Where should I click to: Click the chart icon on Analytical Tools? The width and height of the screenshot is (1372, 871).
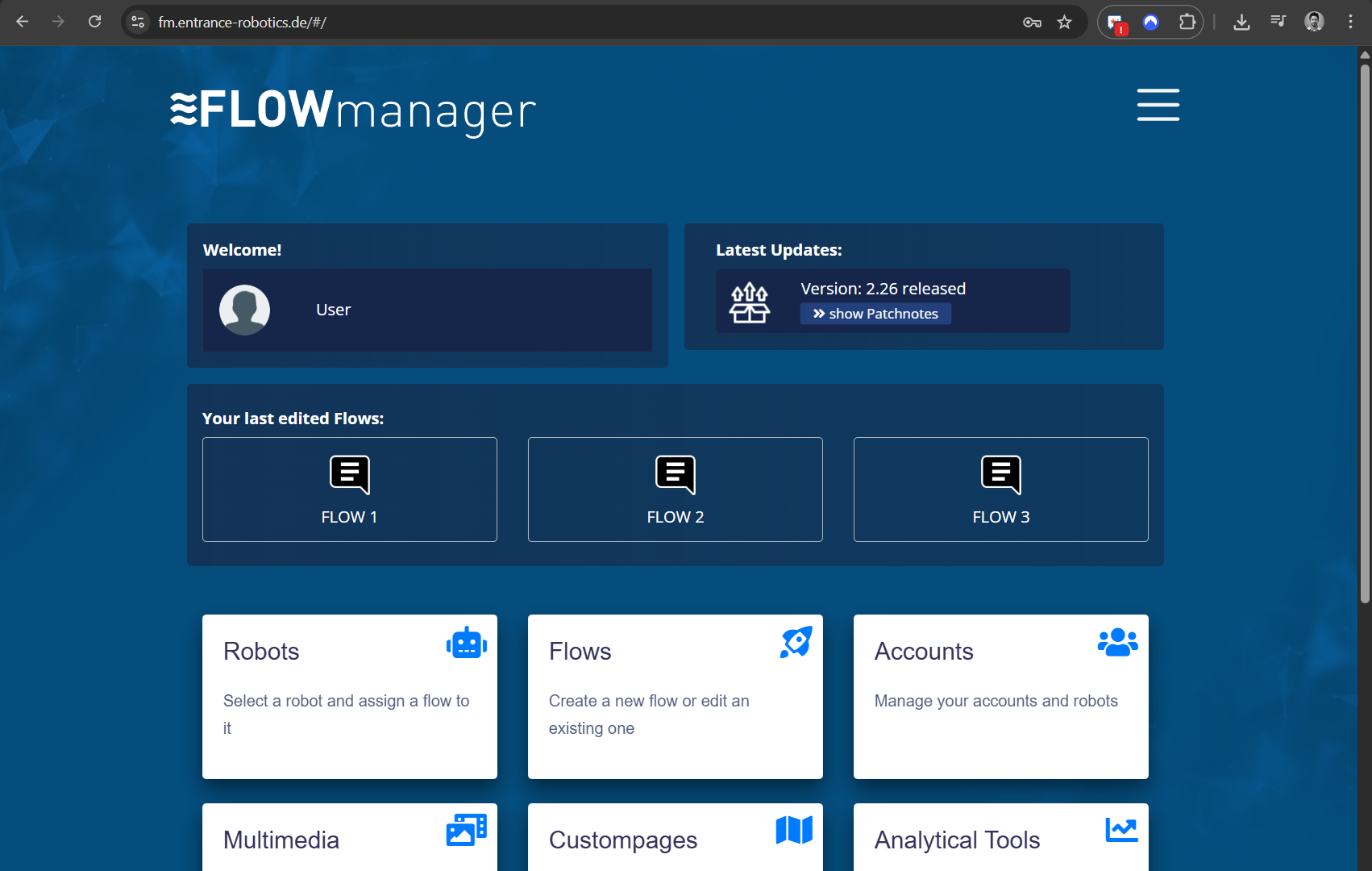point(1120,830)
